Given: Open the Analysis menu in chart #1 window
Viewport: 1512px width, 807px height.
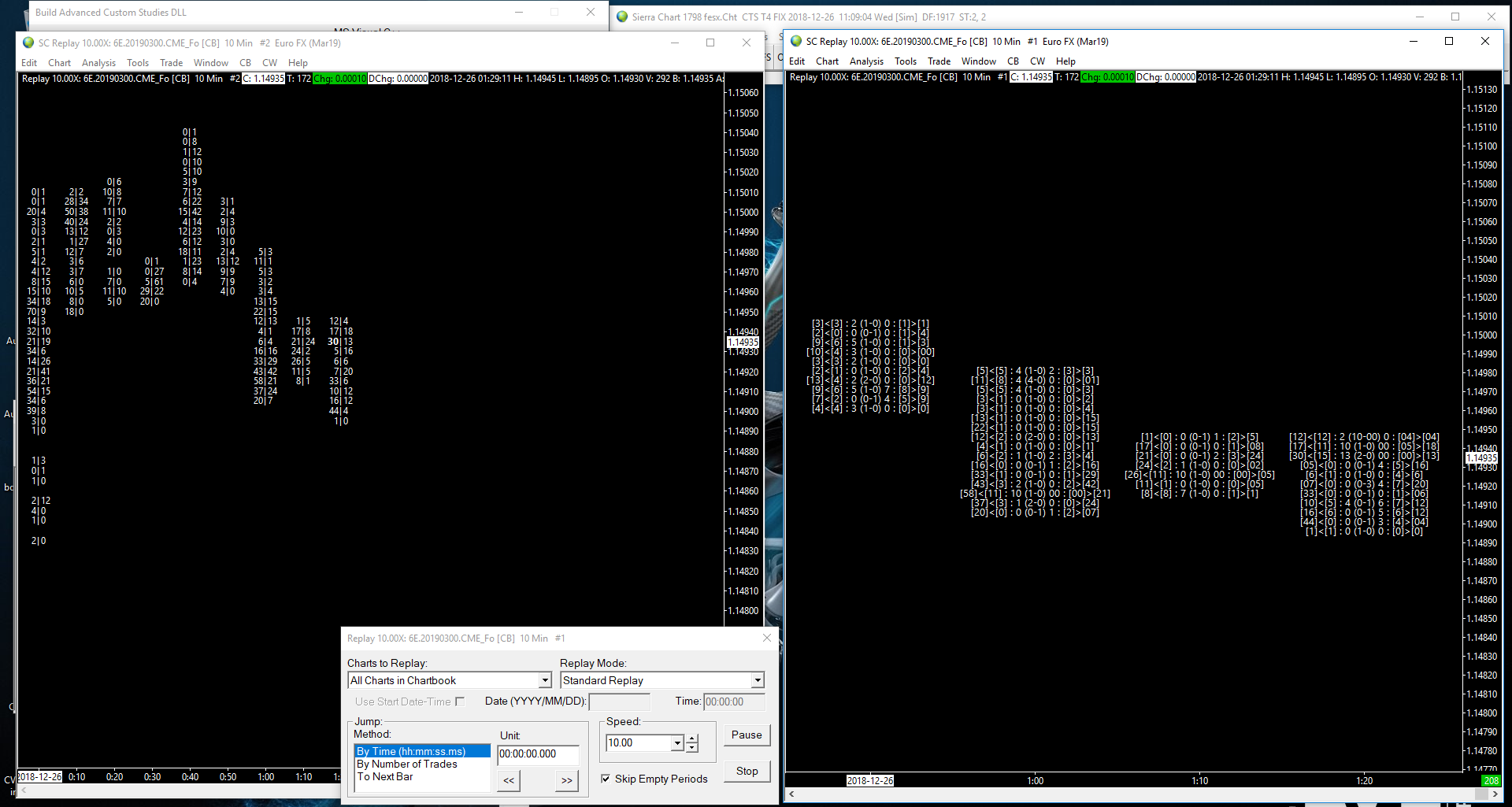Looking at the screenshot, I should point(866,61).
